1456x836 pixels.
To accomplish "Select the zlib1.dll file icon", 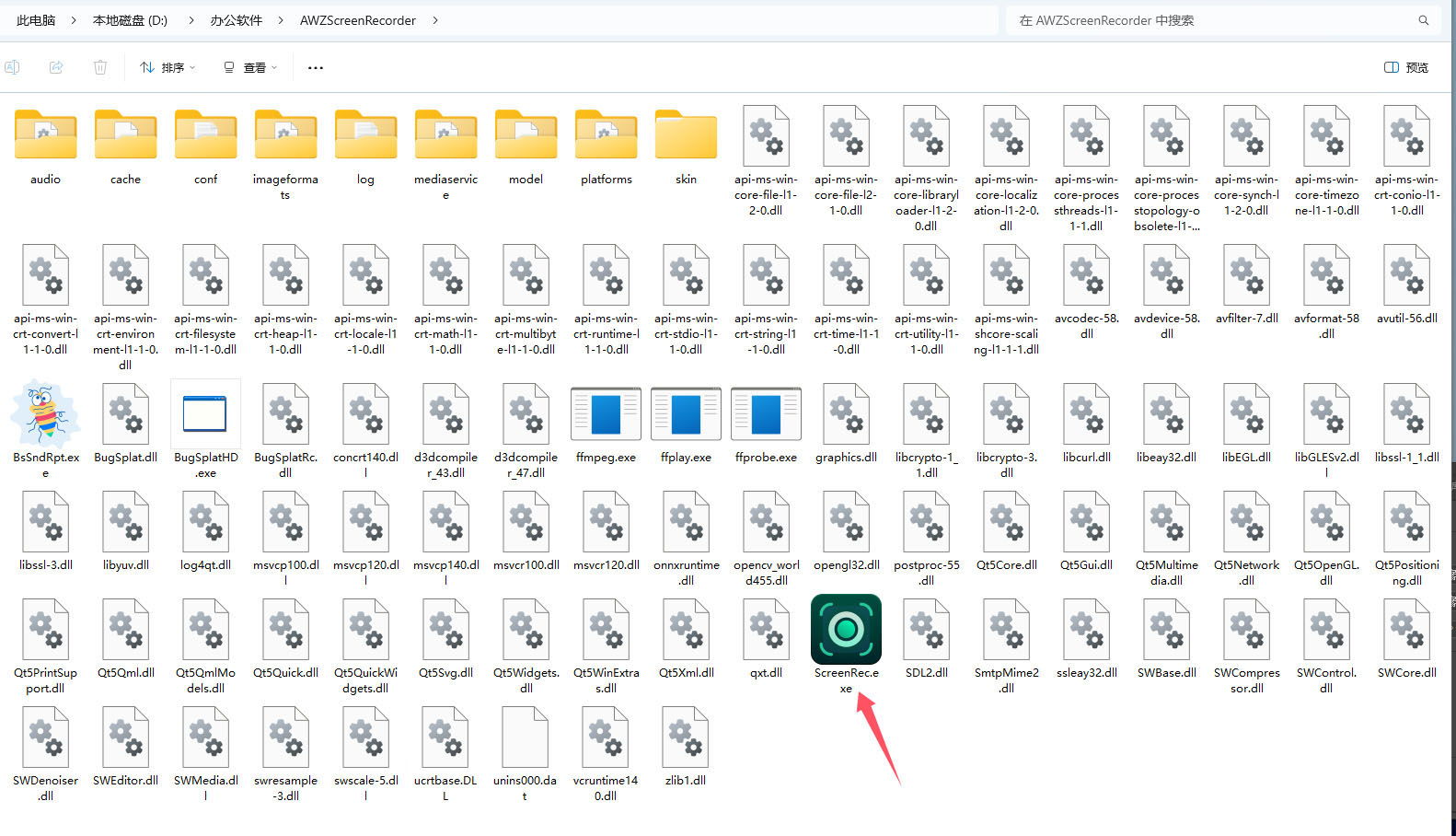I will point(686,737).
